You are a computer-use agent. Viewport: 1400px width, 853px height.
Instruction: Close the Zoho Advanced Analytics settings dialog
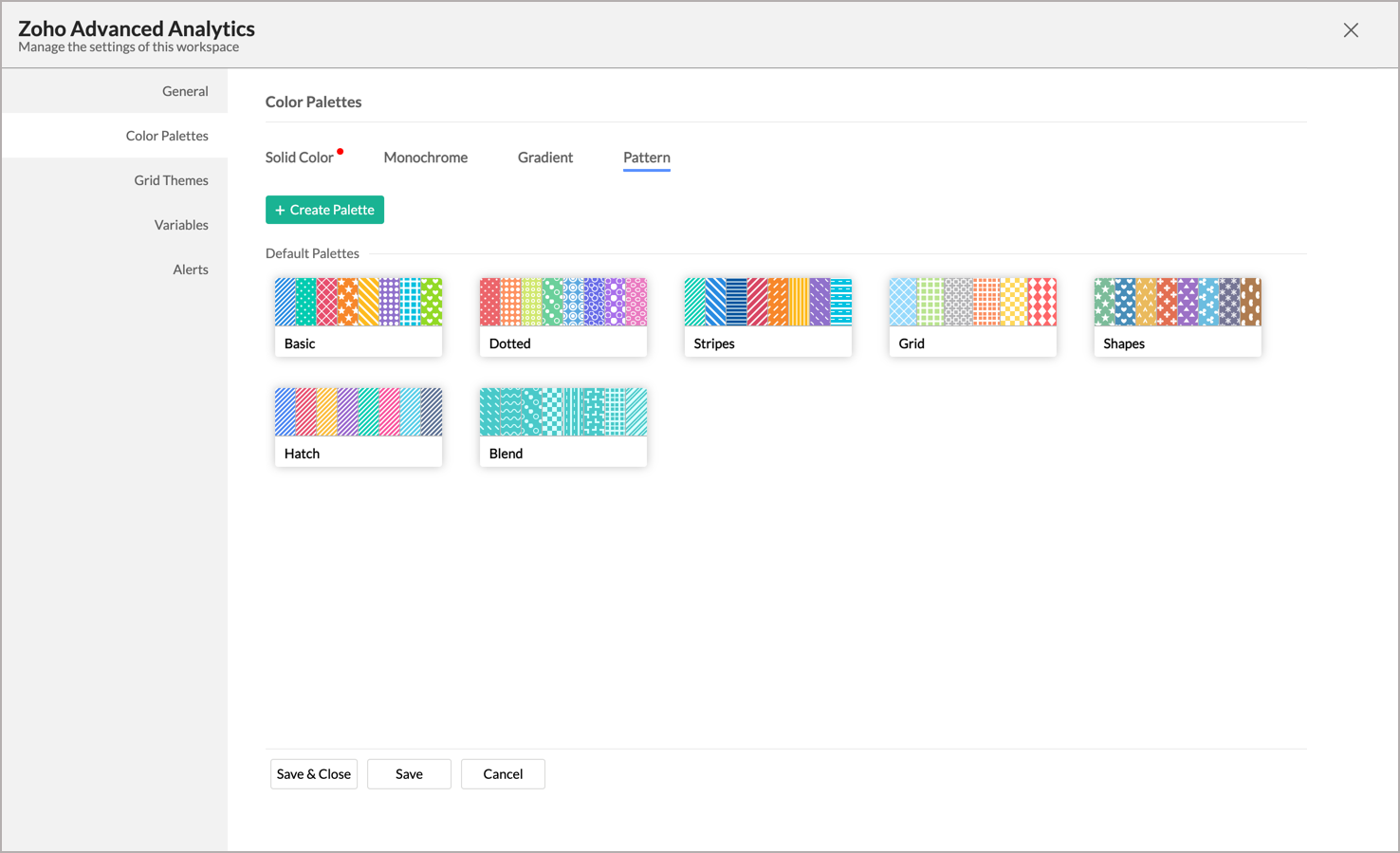(1351, 29)
